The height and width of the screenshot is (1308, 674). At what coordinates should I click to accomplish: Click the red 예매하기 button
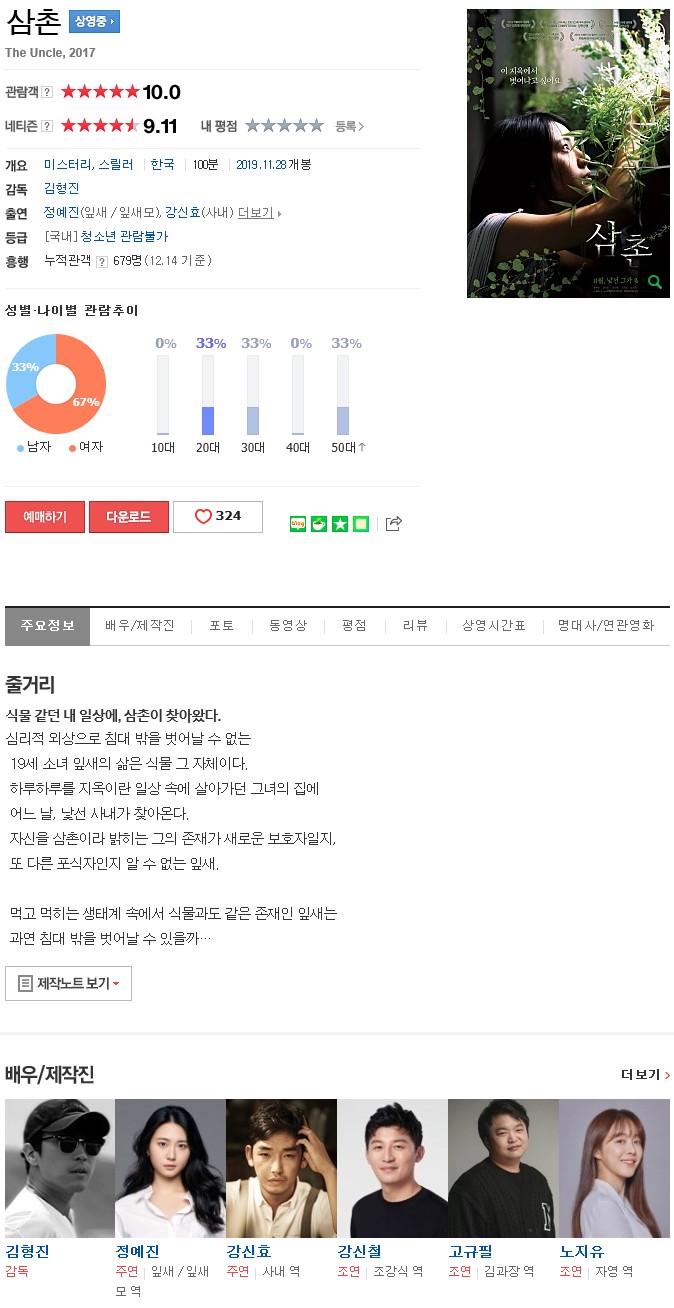[x=44, y=516]
